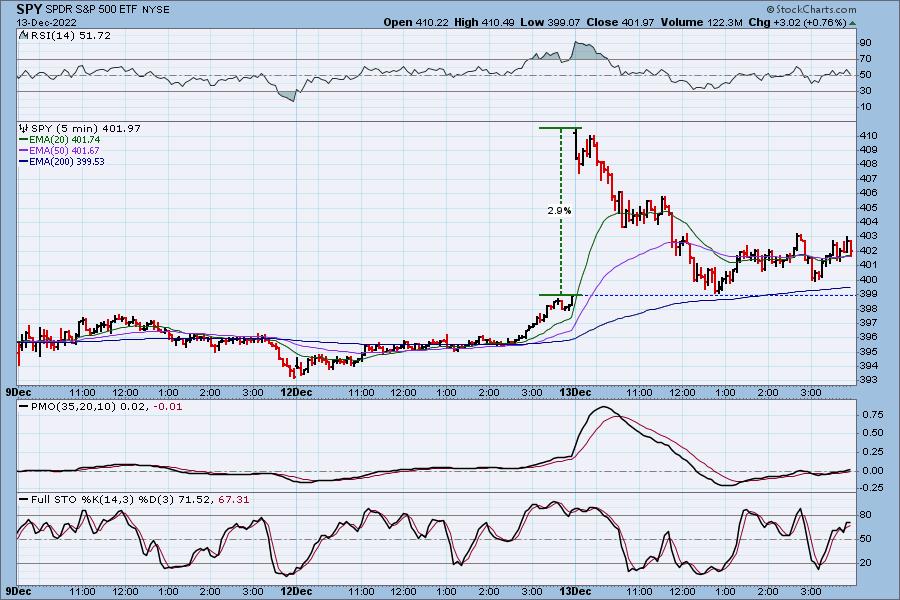
Task: Click the 67.31 %D value in STO legend
Action: [234, 500]
